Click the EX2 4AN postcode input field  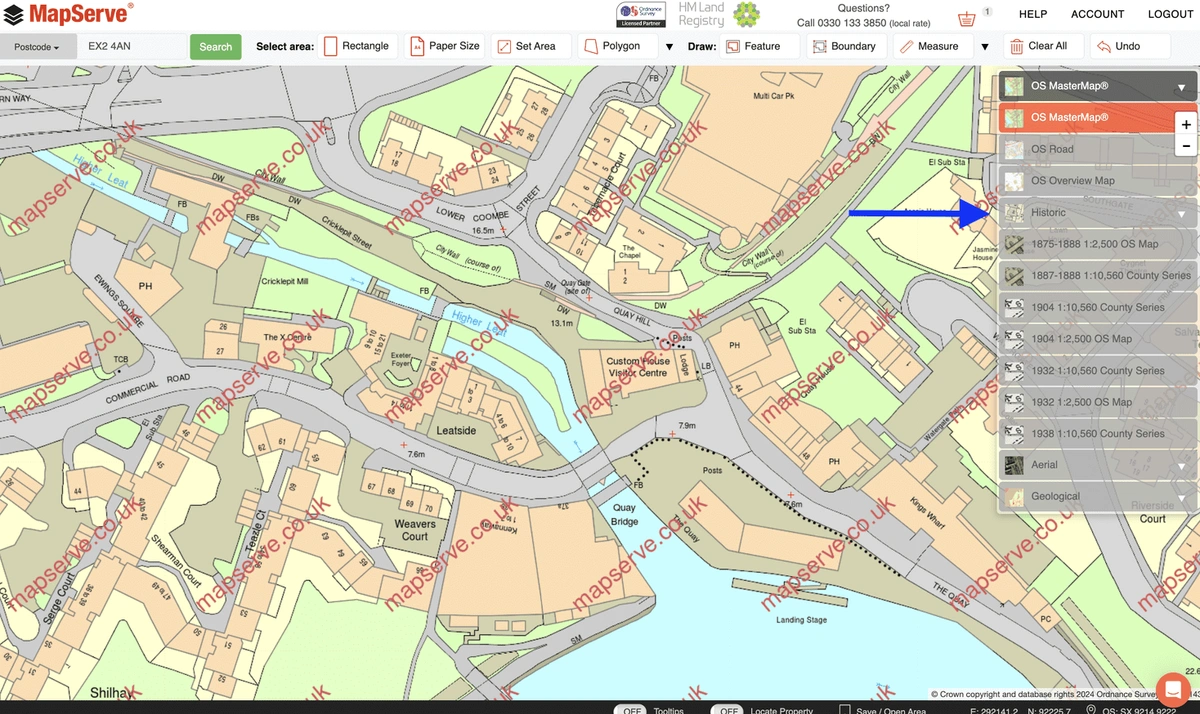(x=130, y=46)
